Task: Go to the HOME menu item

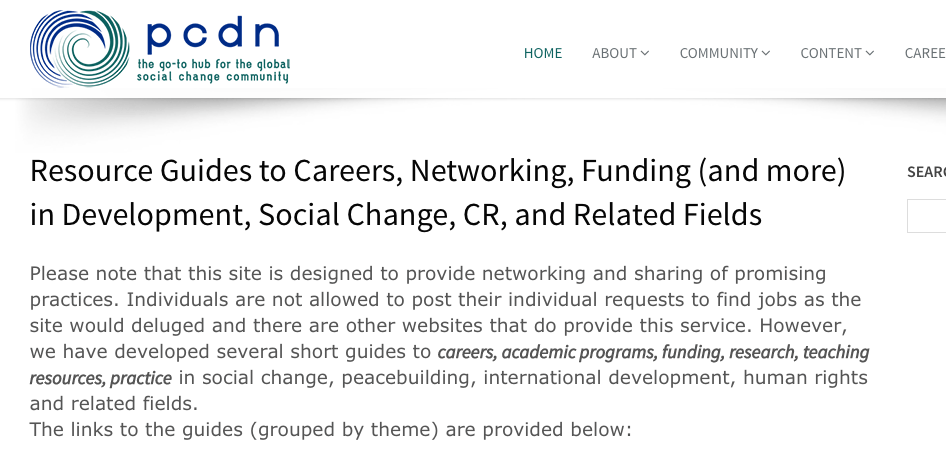Action: (x=543, y=53)
